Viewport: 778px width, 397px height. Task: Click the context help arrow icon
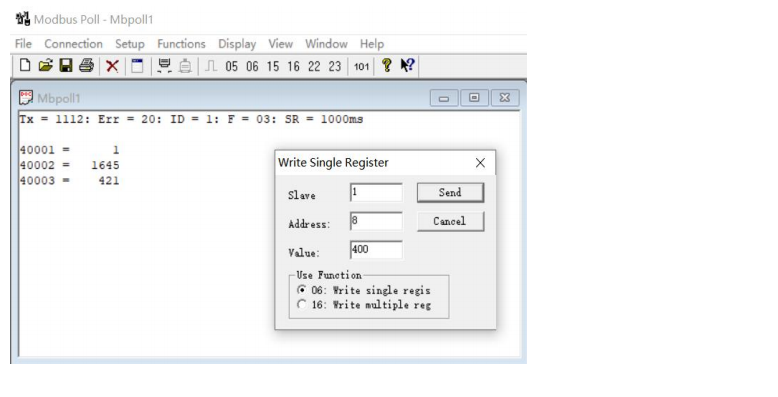tap(407, 66)
